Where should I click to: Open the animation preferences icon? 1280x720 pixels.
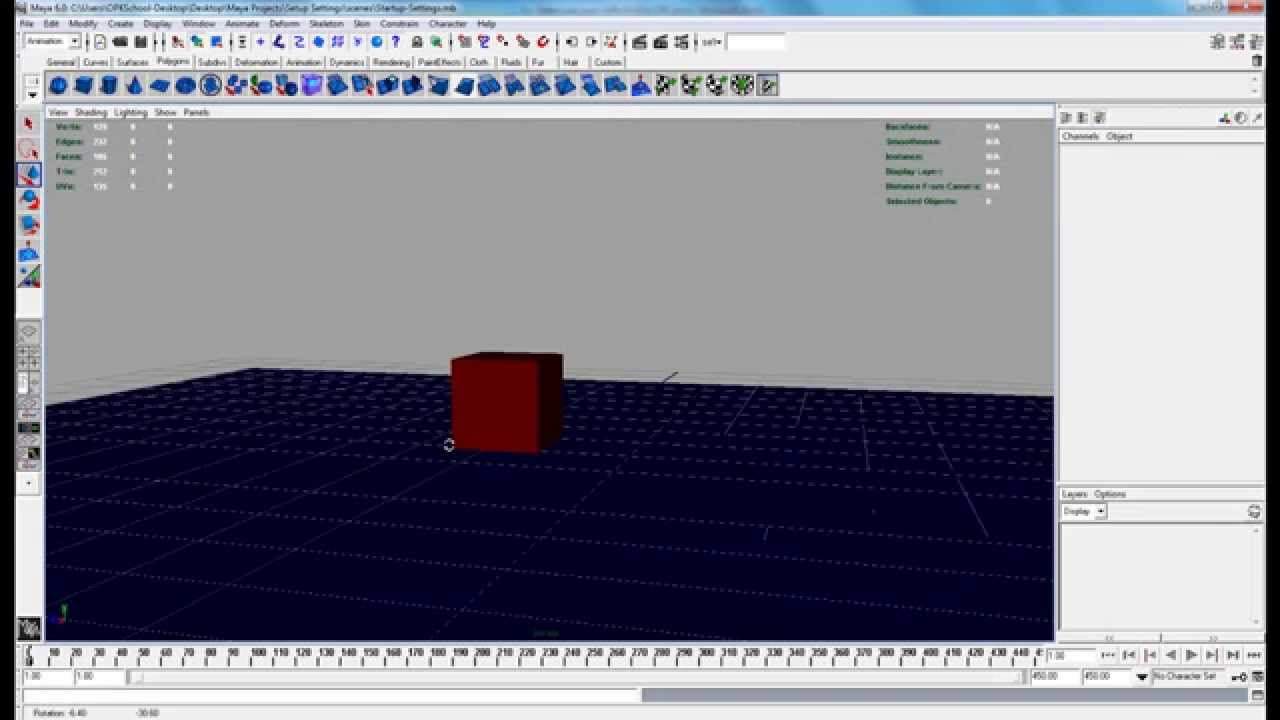coord(1257,677)
